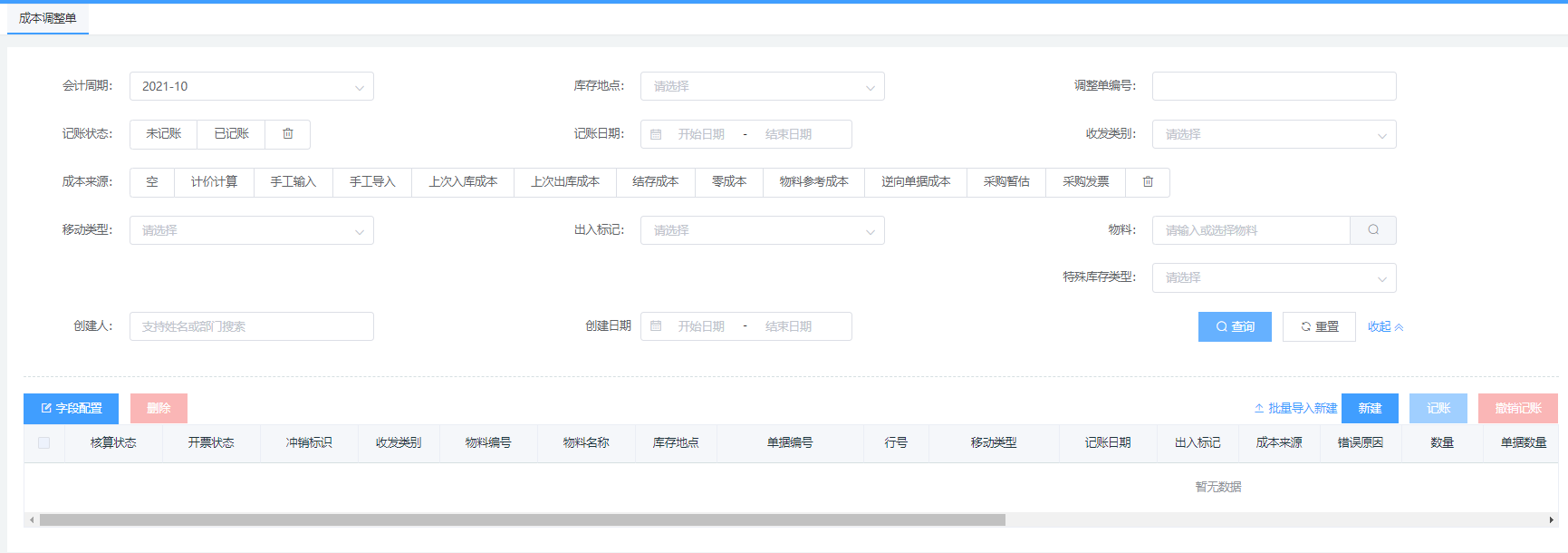Click the 批量导入新建 upload icon

pos(1259,409)
